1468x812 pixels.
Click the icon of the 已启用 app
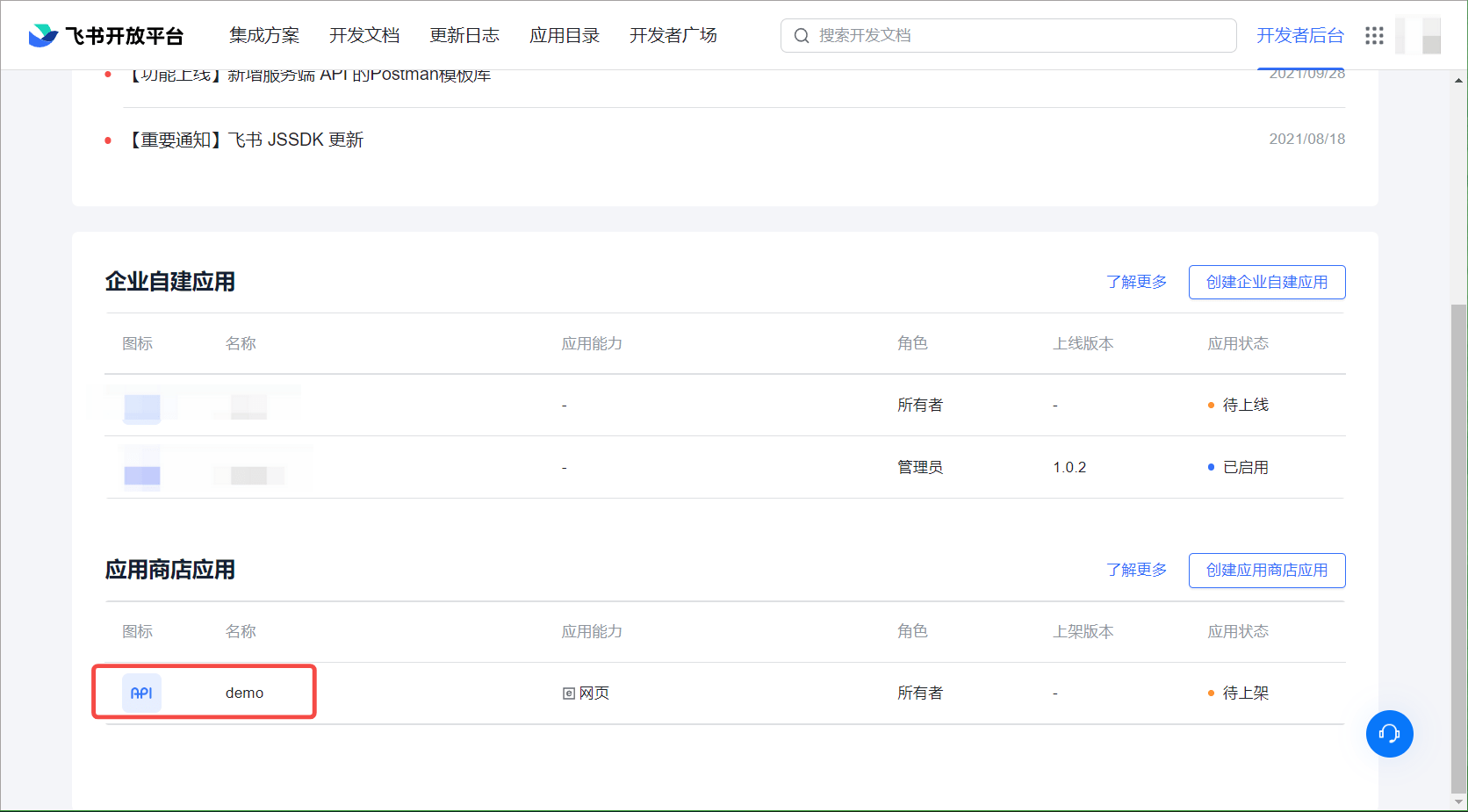(142, 469)
